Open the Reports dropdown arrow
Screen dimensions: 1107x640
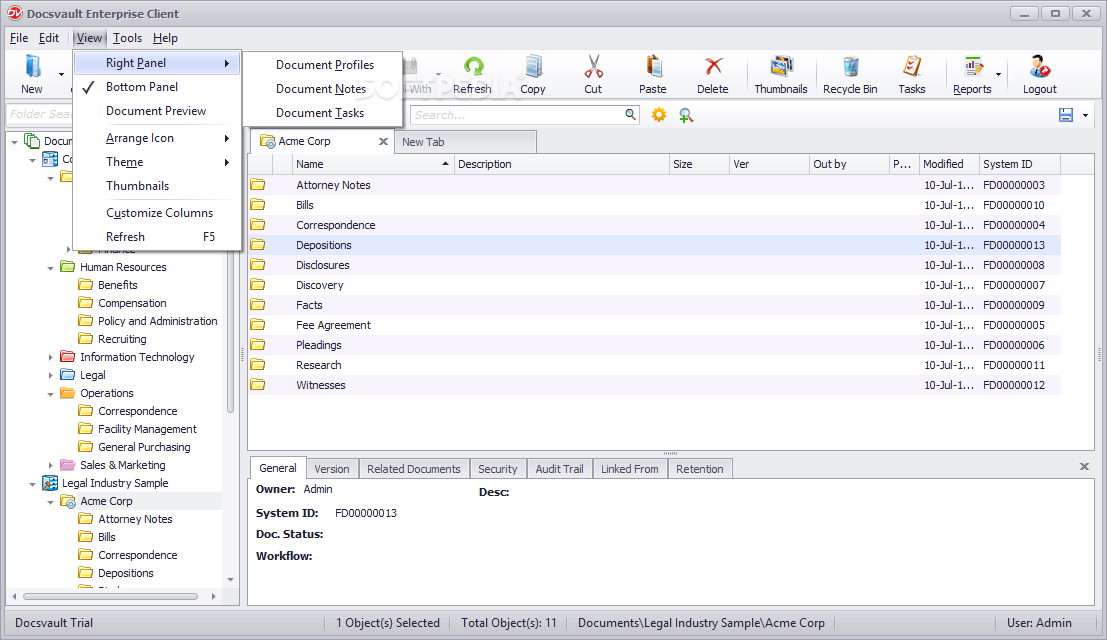pyautogui.click(x=998, y=74)
